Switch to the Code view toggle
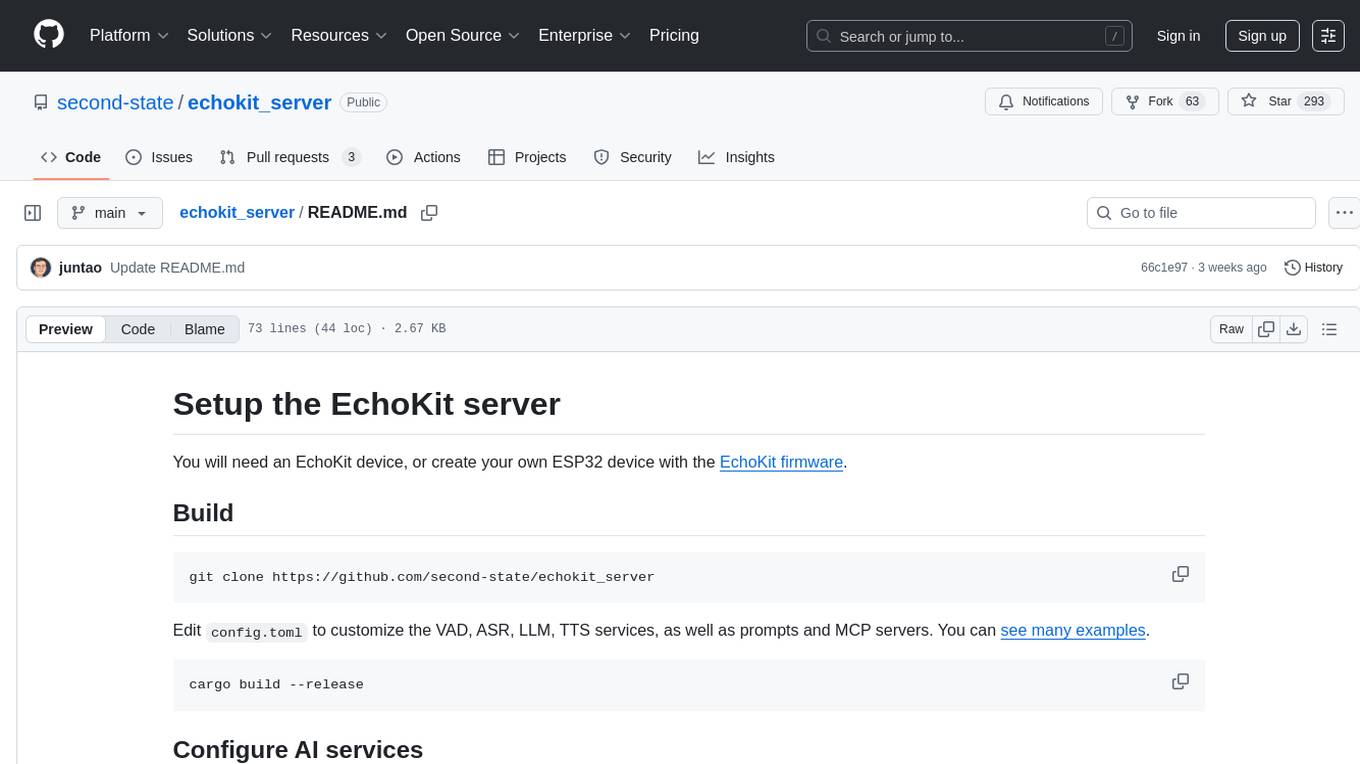This screenshot has width=1360, height=764. pyautogui.click(x=138, y=329)
